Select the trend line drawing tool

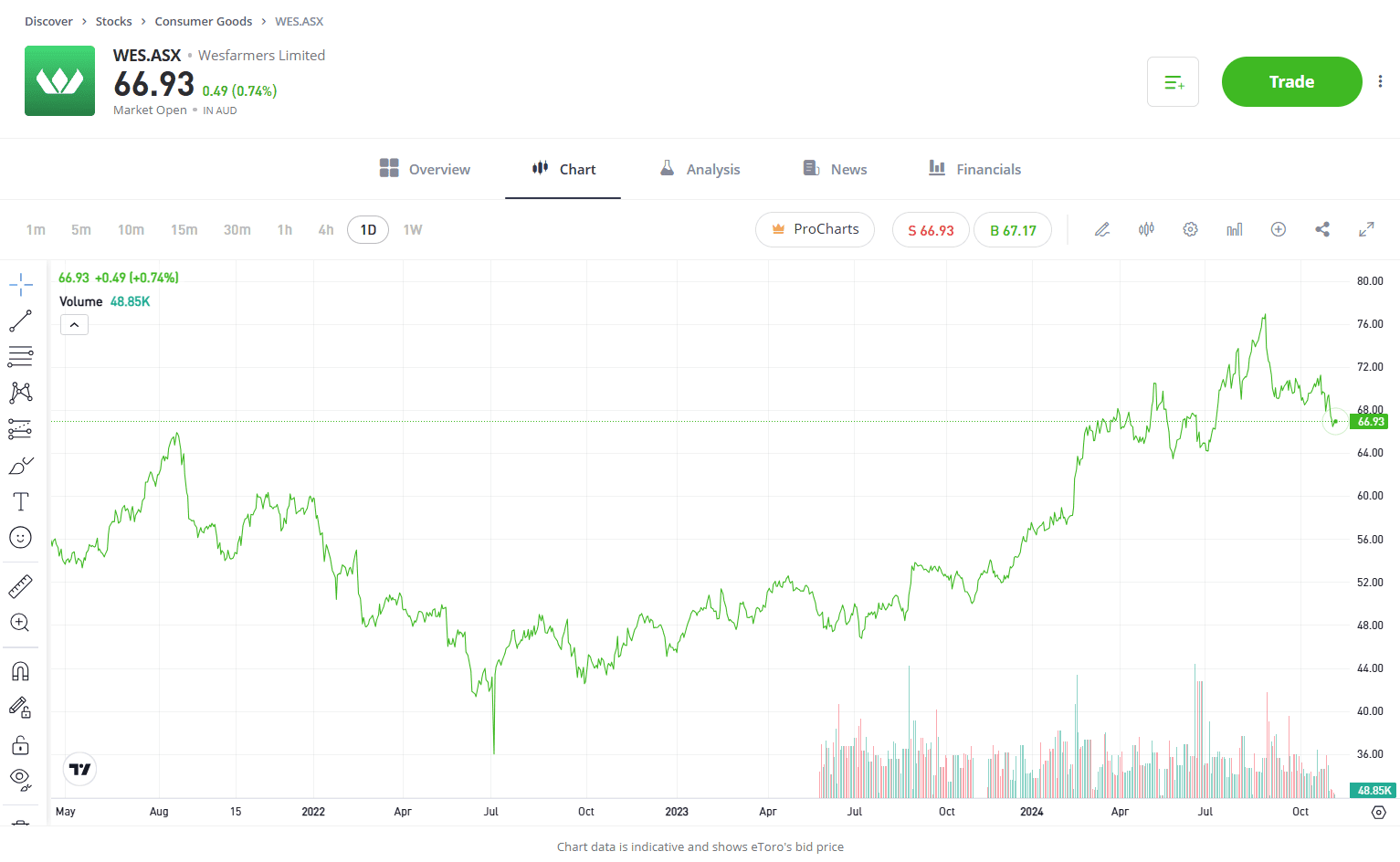pos(20,321)
